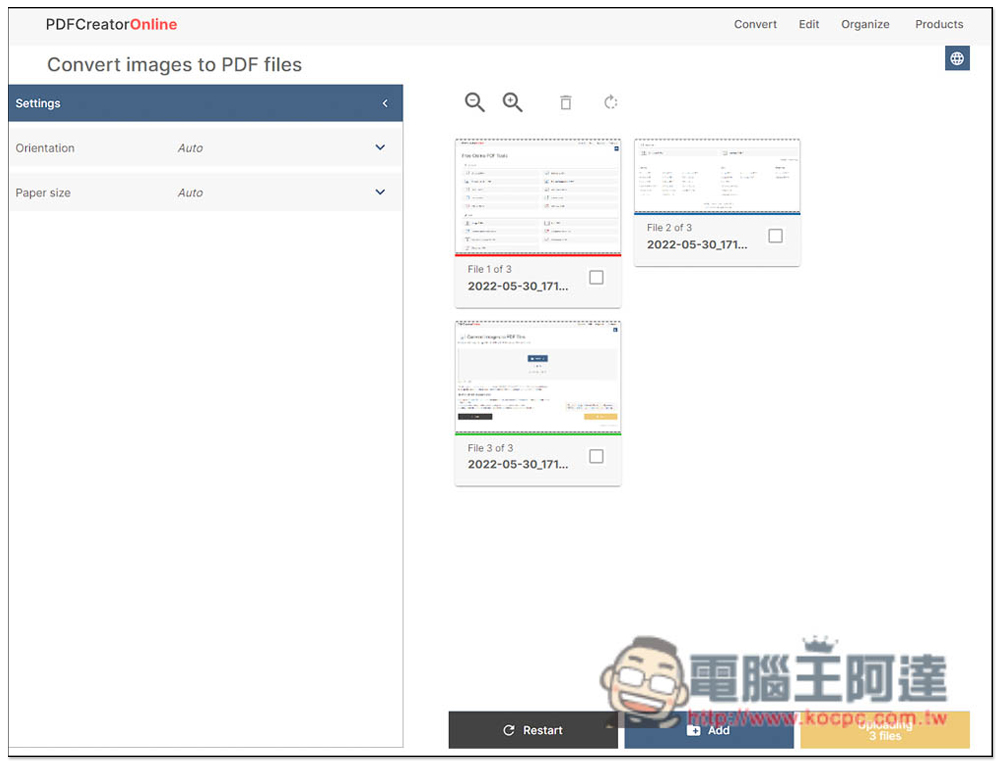Collapse the Settings panel with its chevron
This screenshot has width=1000, height=765.
coord(386,103)
